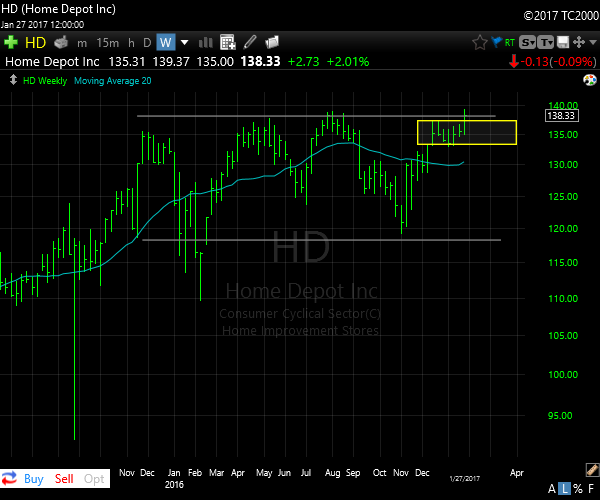Viewport: 600px width, 500px height.
Task: Click the ©2017 TC2000 copyright text
Action: coord(561,16)
